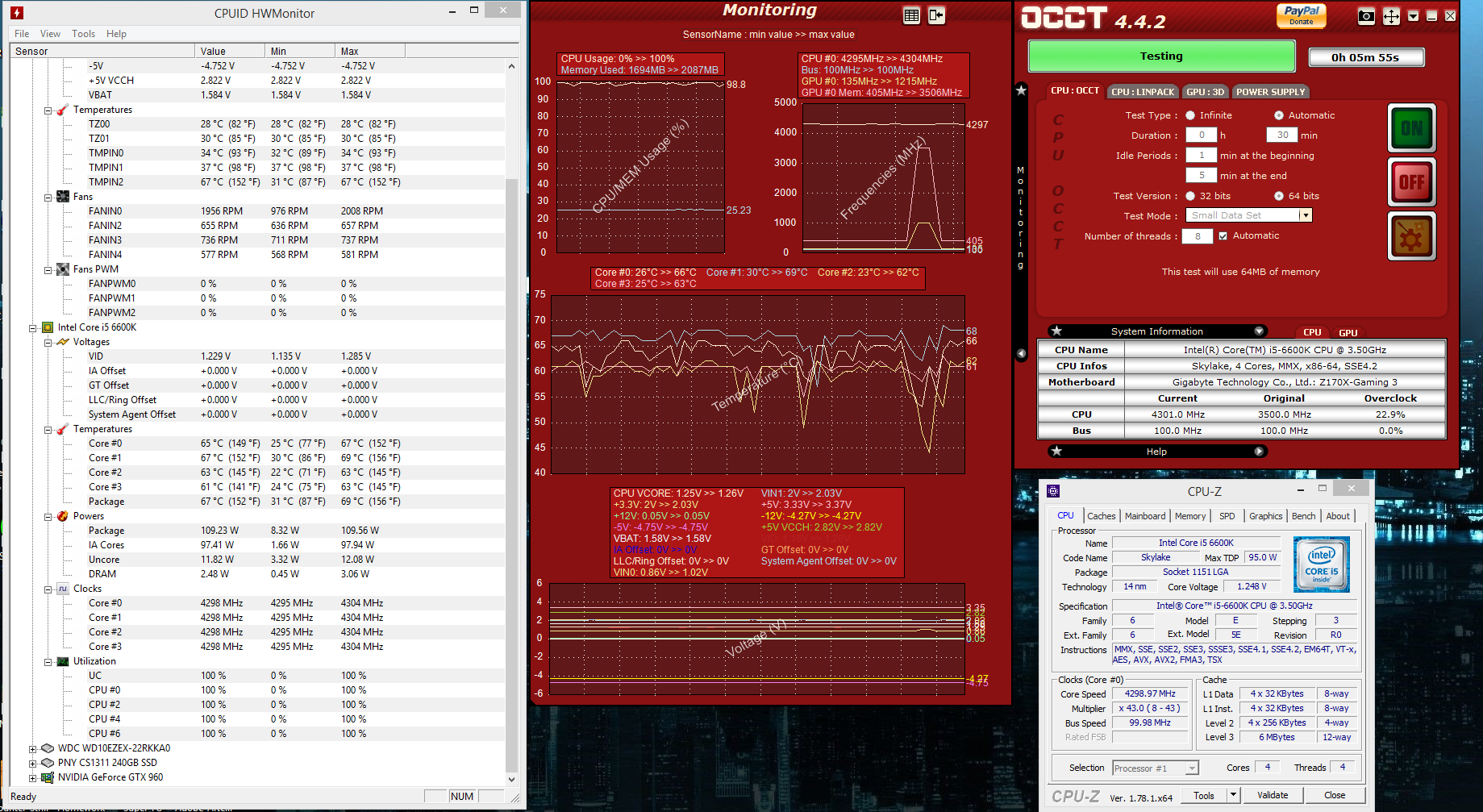
Task: Show GPU system information tab in OCCT
Action: click(x=1348, y=333)
